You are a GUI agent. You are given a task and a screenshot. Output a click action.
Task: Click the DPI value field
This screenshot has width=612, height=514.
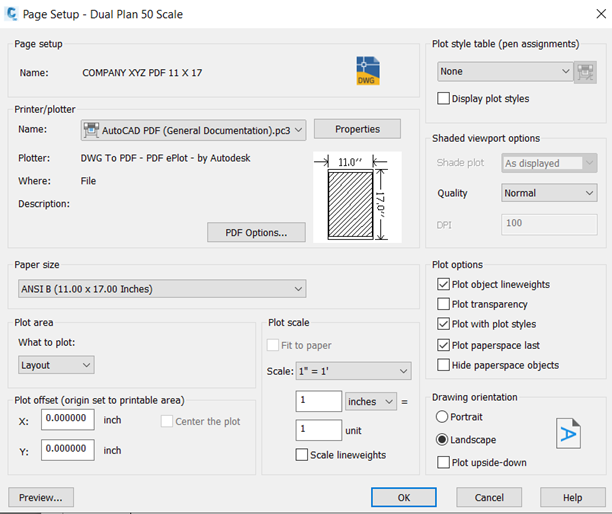549,224
